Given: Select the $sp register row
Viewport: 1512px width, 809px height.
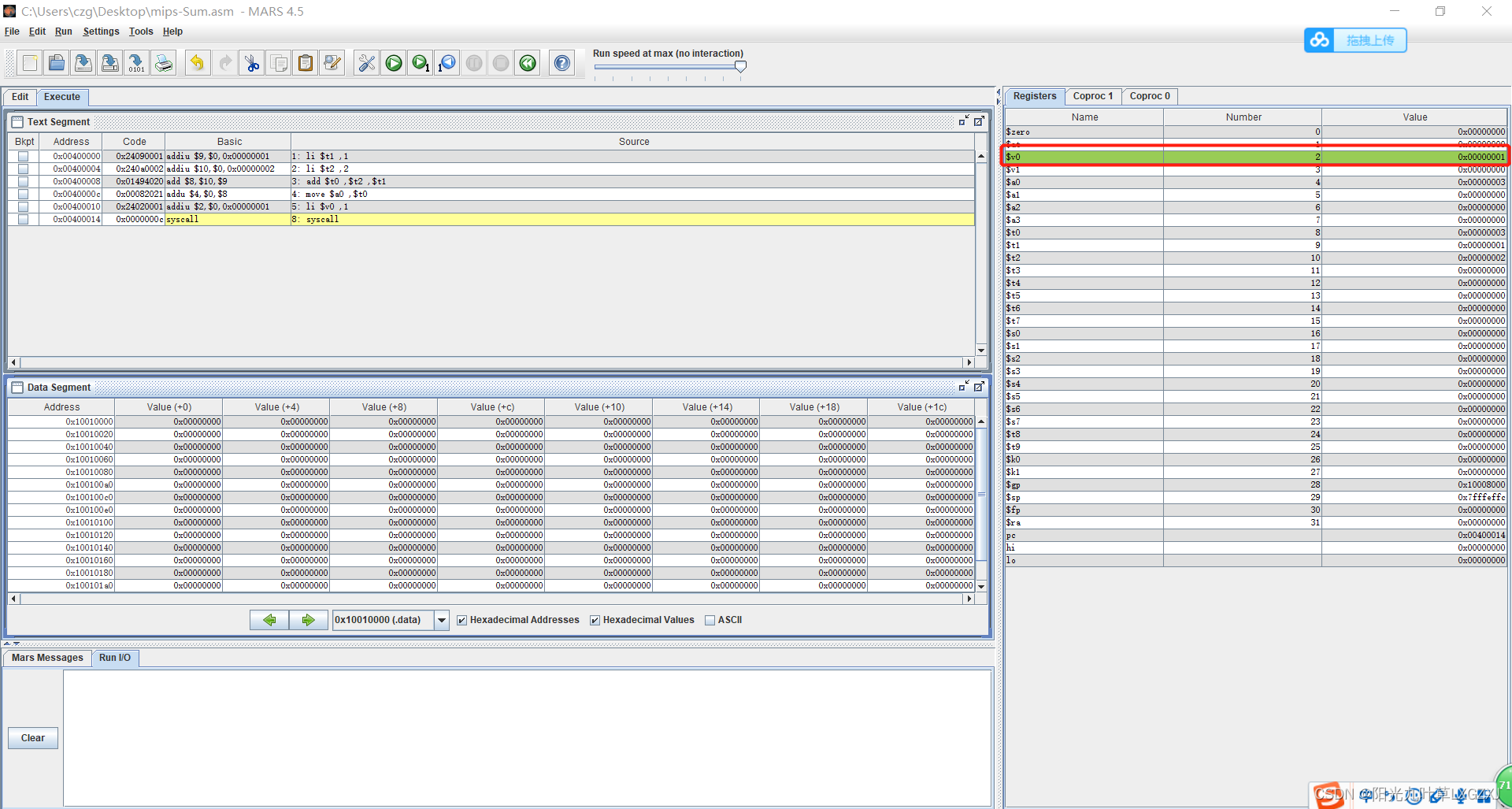Looking at the screenshot, I should point(1255,497).
